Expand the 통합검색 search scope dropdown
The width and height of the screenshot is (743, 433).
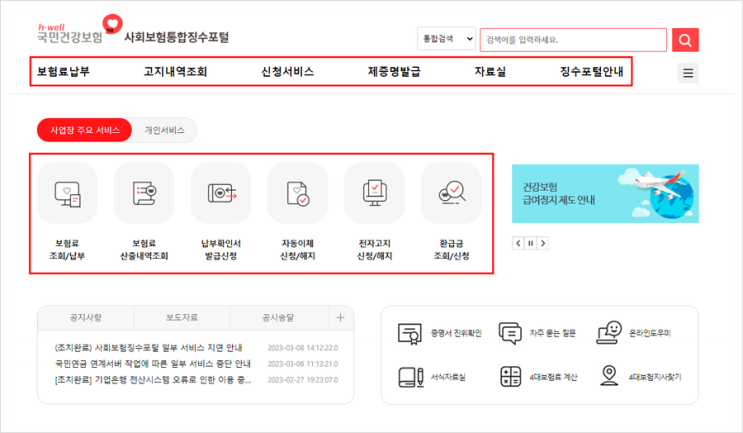pos(446,39)
